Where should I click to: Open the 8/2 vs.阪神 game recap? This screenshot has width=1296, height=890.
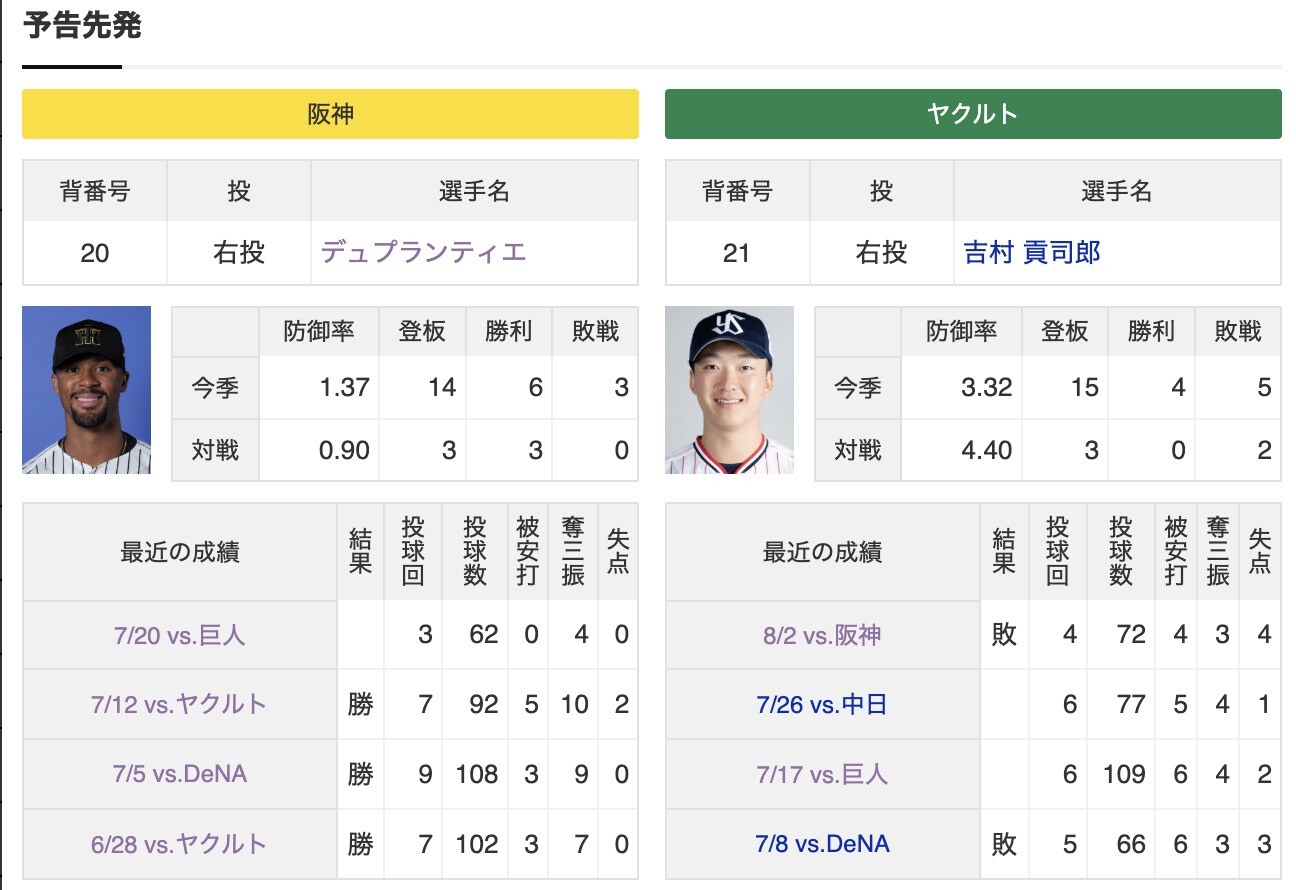(820, 635)
